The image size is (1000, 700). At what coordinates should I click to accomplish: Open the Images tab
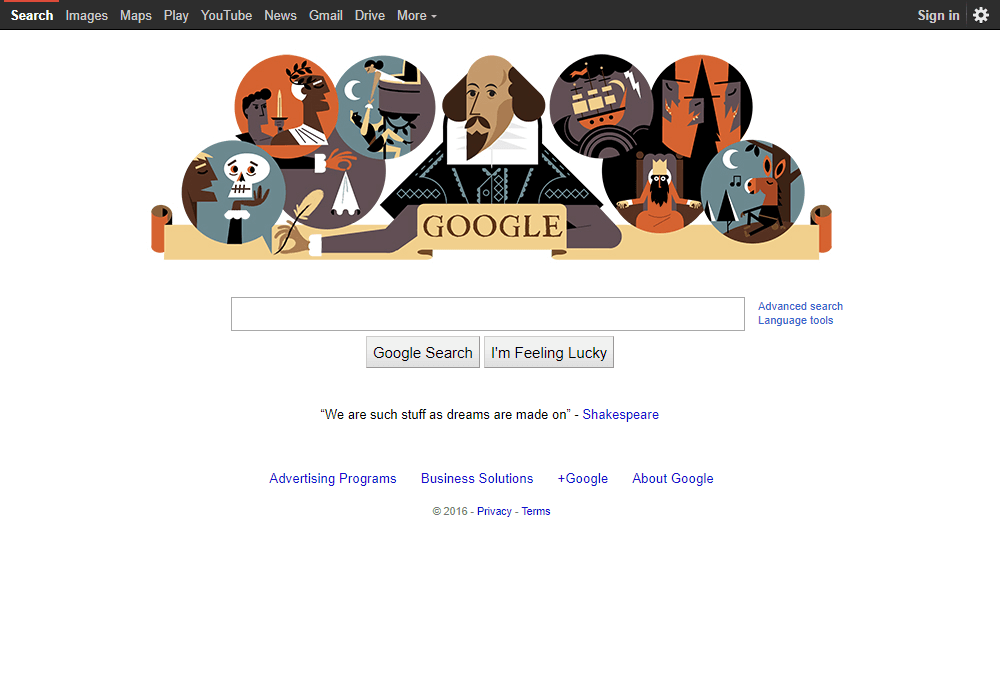86,15
